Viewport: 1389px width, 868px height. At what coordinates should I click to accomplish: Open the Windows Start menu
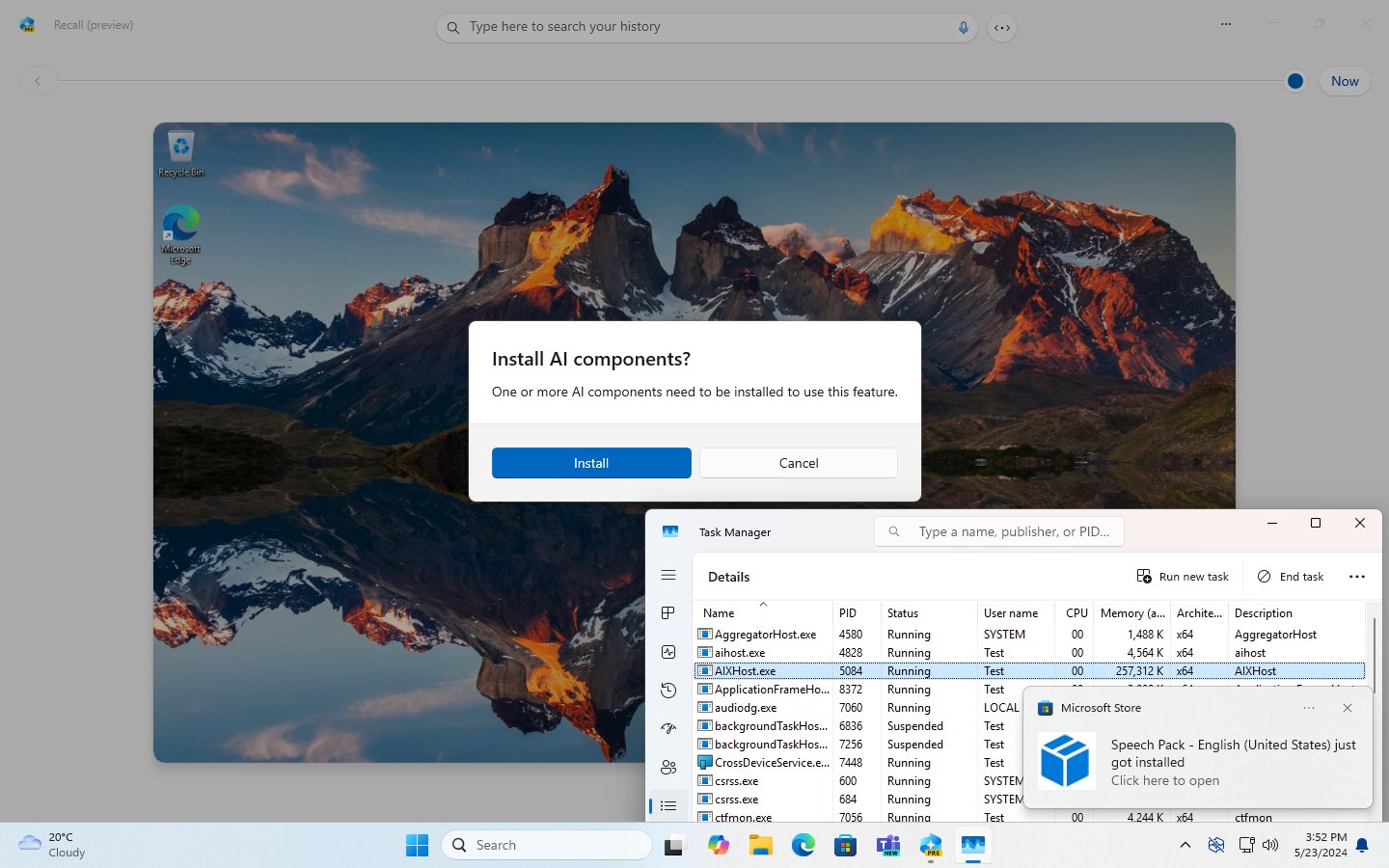coord(417,845)
